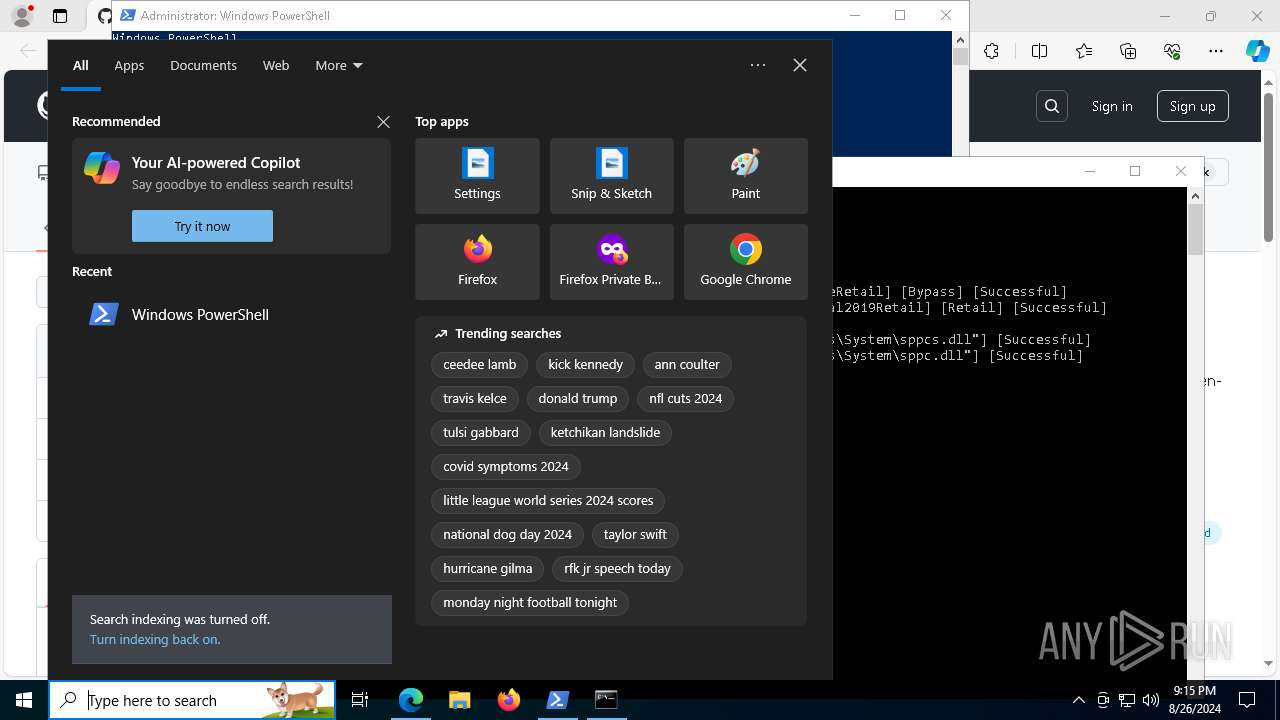Open volume control tray icon
The image size is (1280, 720).
click(x=1151, y=700)
